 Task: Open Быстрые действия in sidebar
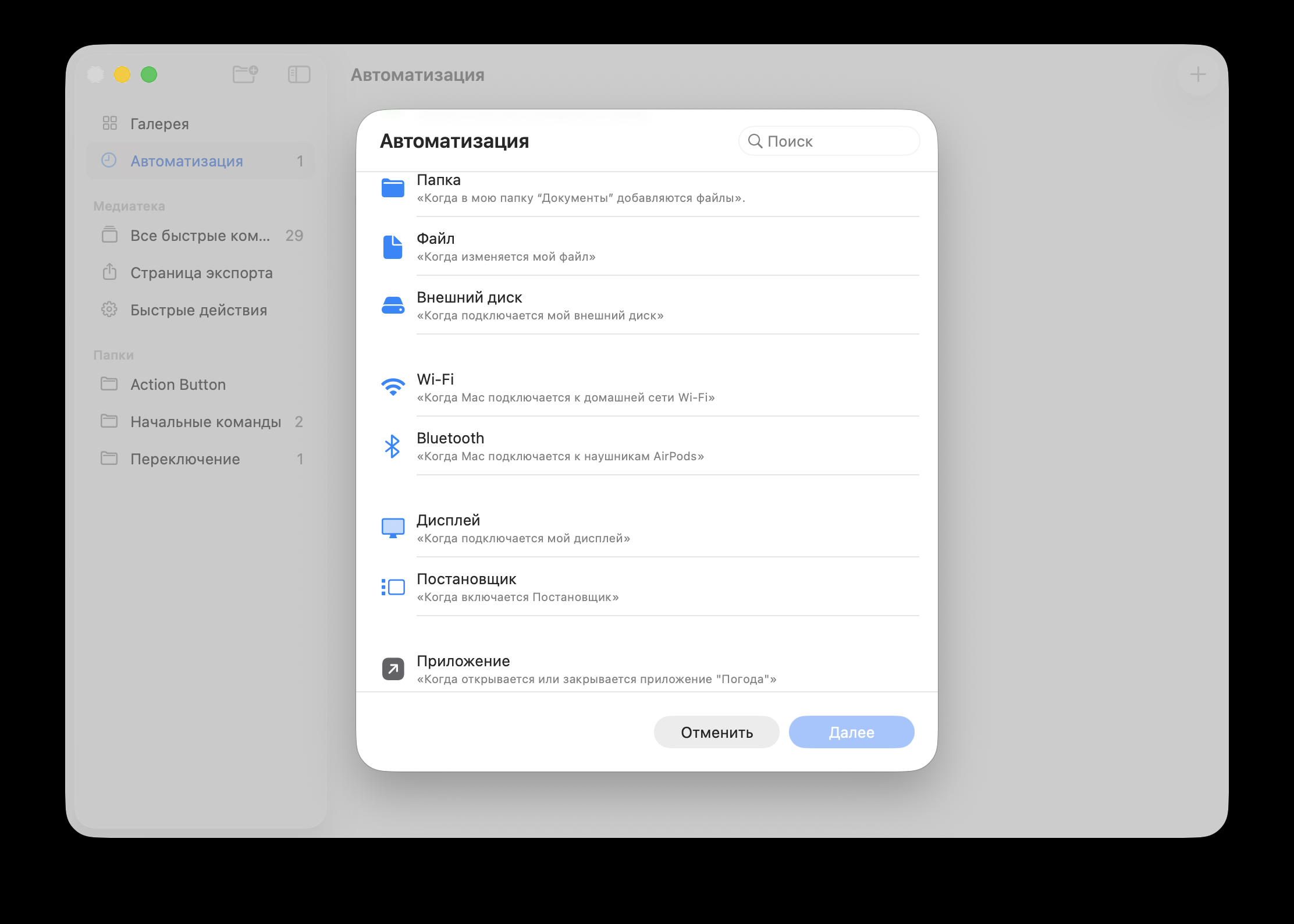click(x=198, y=310)
